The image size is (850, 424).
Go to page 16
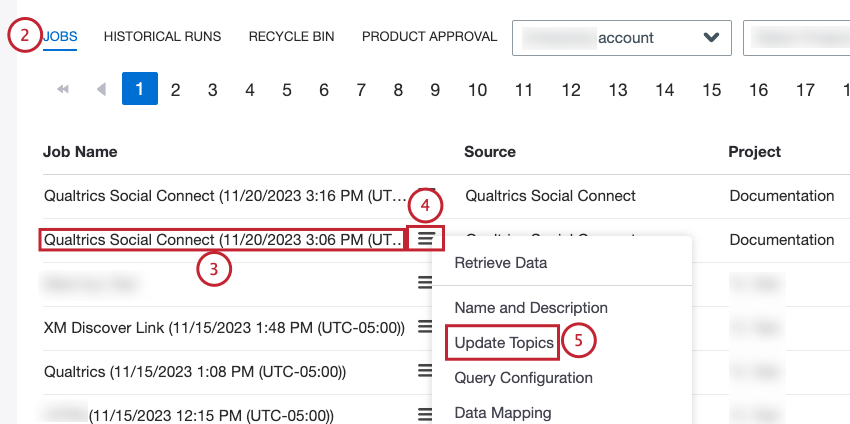point(758,89)
